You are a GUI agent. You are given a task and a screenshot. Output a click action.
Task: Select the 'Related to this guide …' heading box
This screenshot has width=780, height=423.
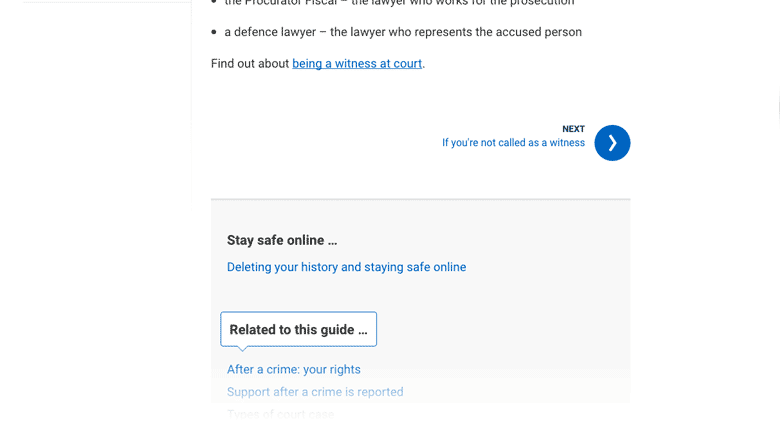(x=298, y=329)
